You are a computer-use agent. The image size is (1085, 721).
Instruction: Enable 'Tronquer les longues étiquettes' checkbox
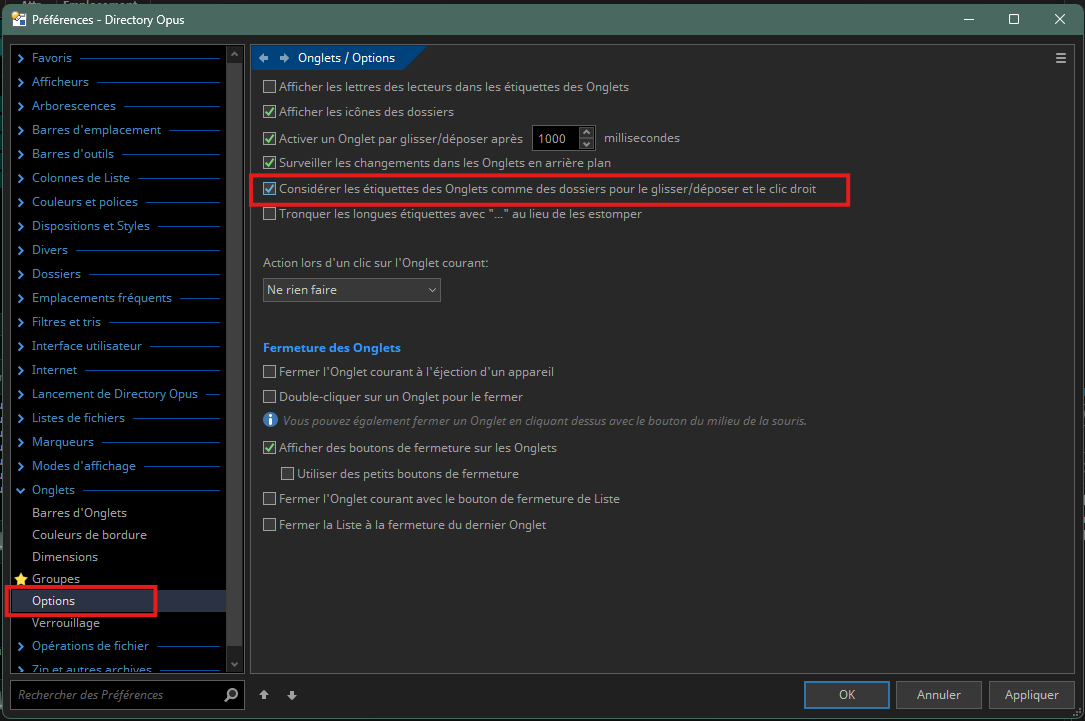coord(270,214)
